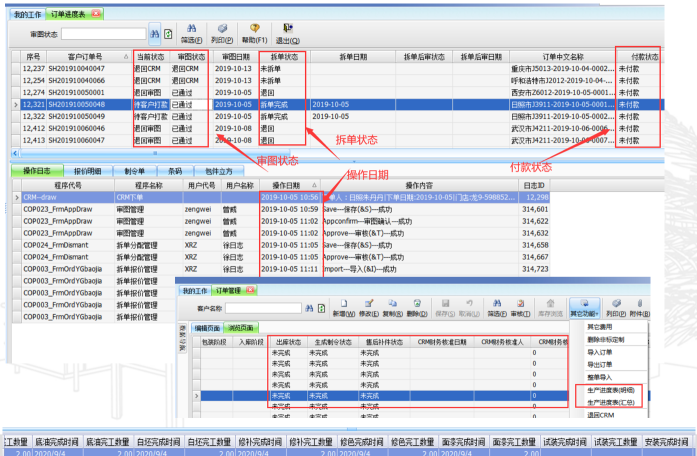Click 列印(P) print in 订单进度表 toolbar
697x456 pixels.
[x=222, y=34]
